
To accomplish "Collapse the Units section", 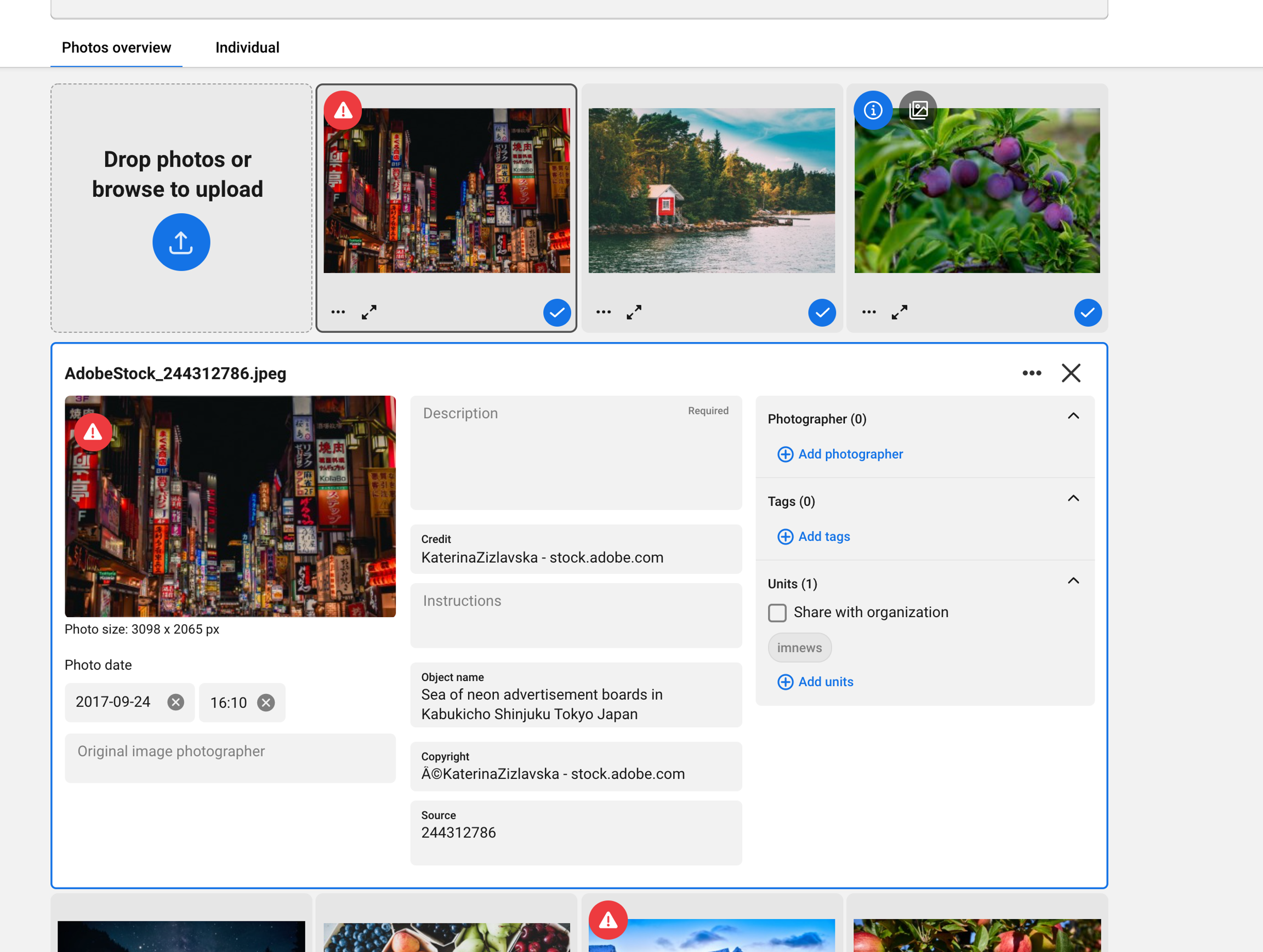I will [1073, 581].
